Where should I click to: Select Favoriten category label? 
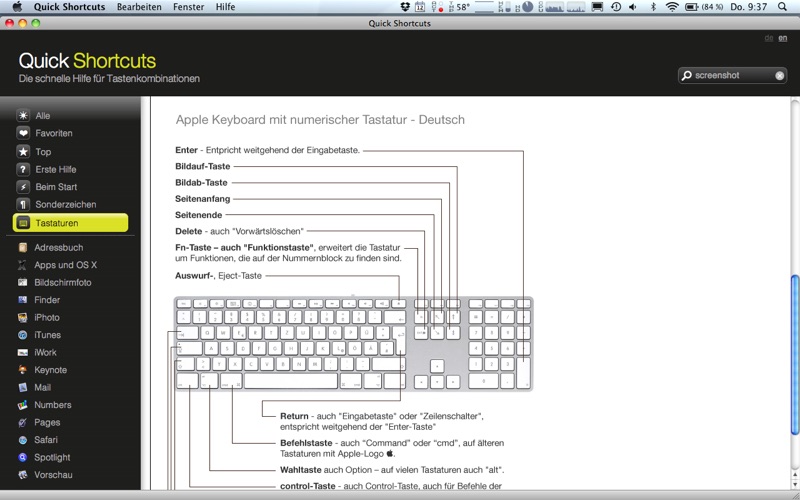pyautogui.click(x=54, y=133)
